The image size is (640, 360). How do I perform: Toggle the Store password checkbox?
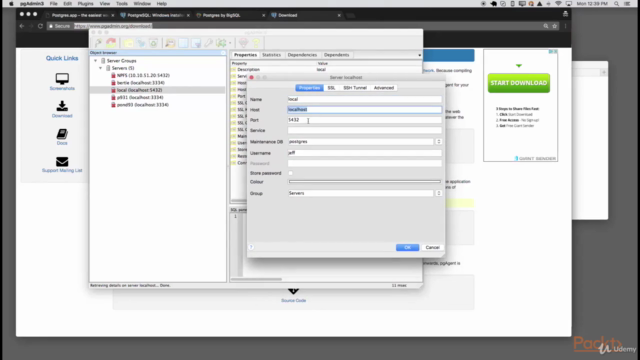(291, 173)
